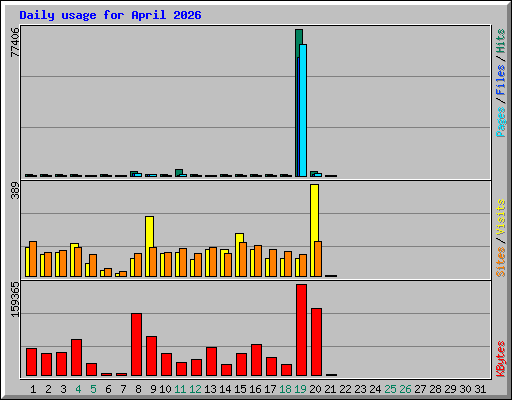Click the 'Daily usage for April 2026' title
Viewport: 512px width, 400px height.
click(x=110, y=15)
